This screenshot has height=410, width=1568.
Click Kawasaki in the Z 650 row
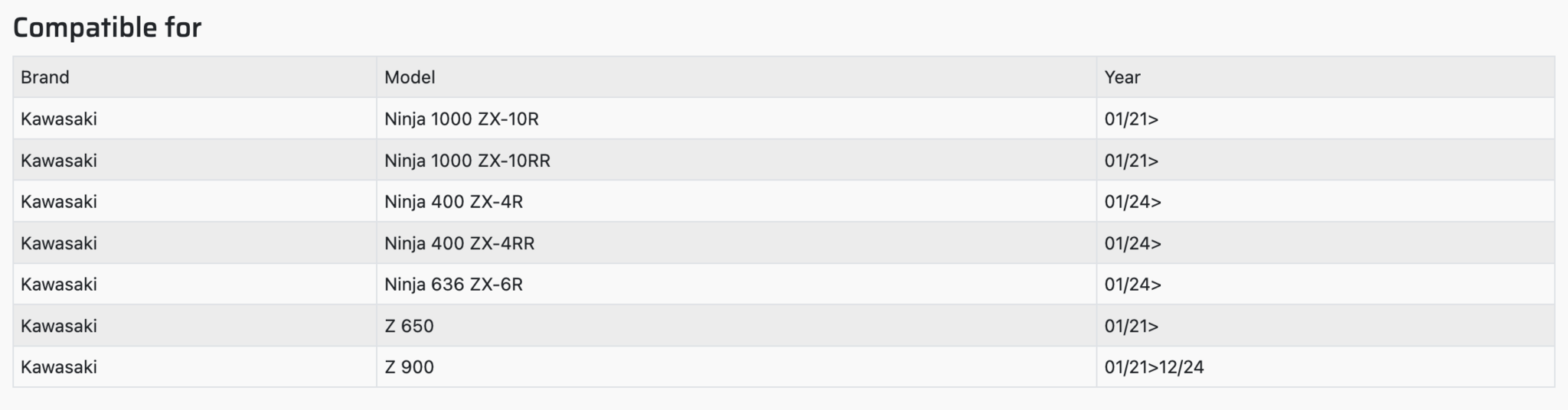(59, 326)
